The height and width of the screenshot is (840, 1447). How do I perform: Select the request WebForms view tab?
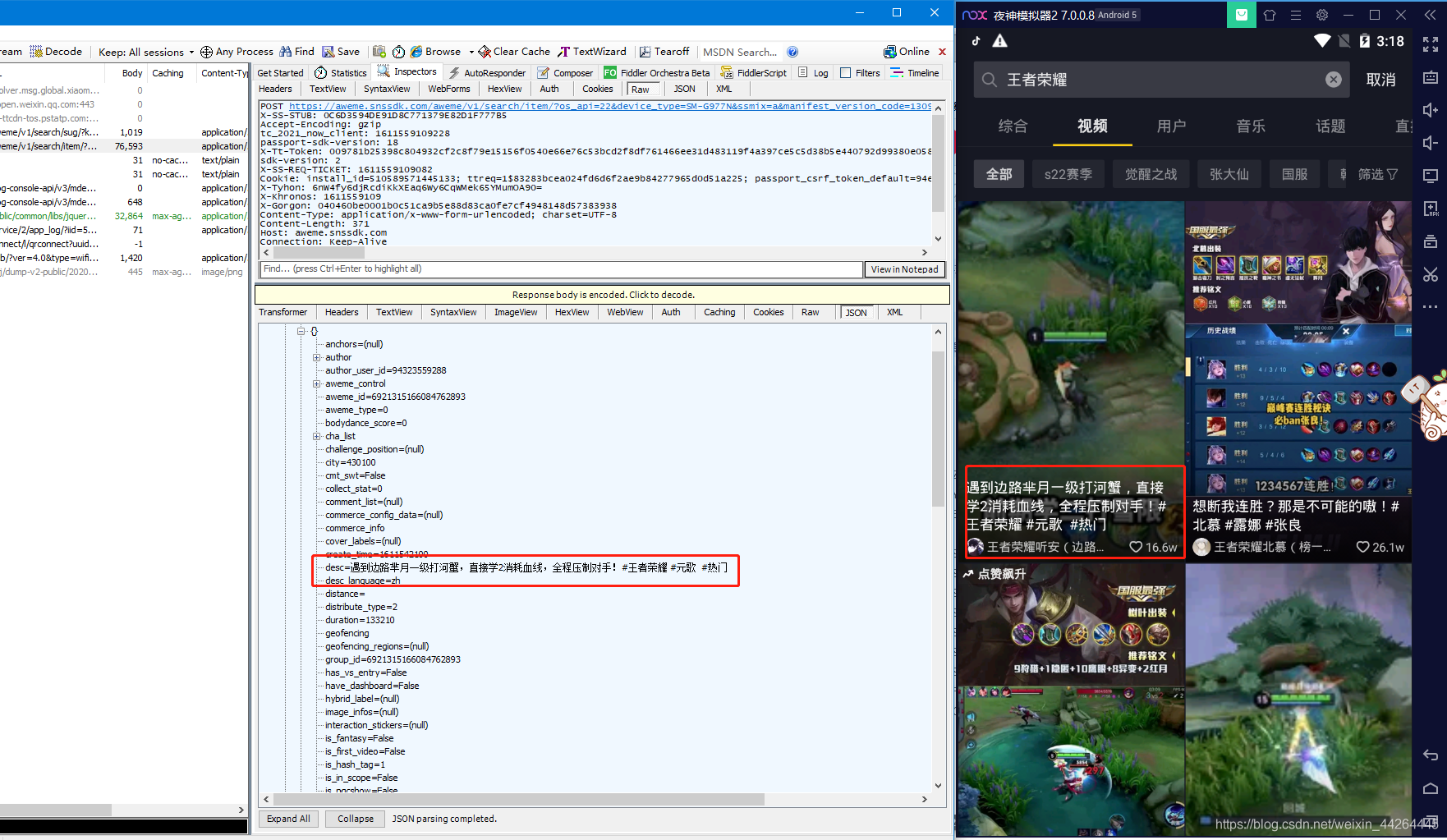click(x=448, y=89)
